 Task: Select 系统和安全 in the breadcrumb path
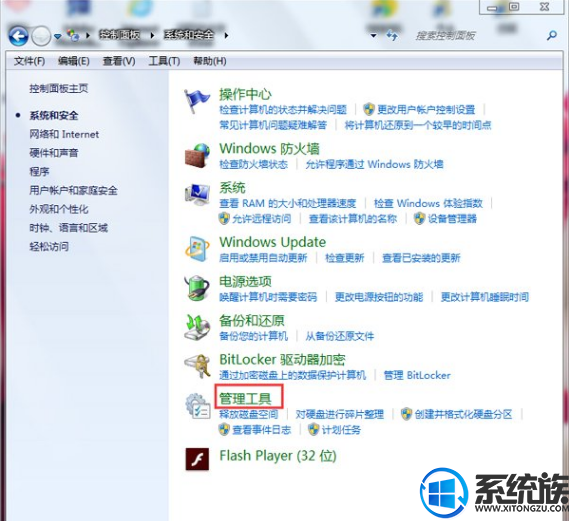[x=189, y=35]
